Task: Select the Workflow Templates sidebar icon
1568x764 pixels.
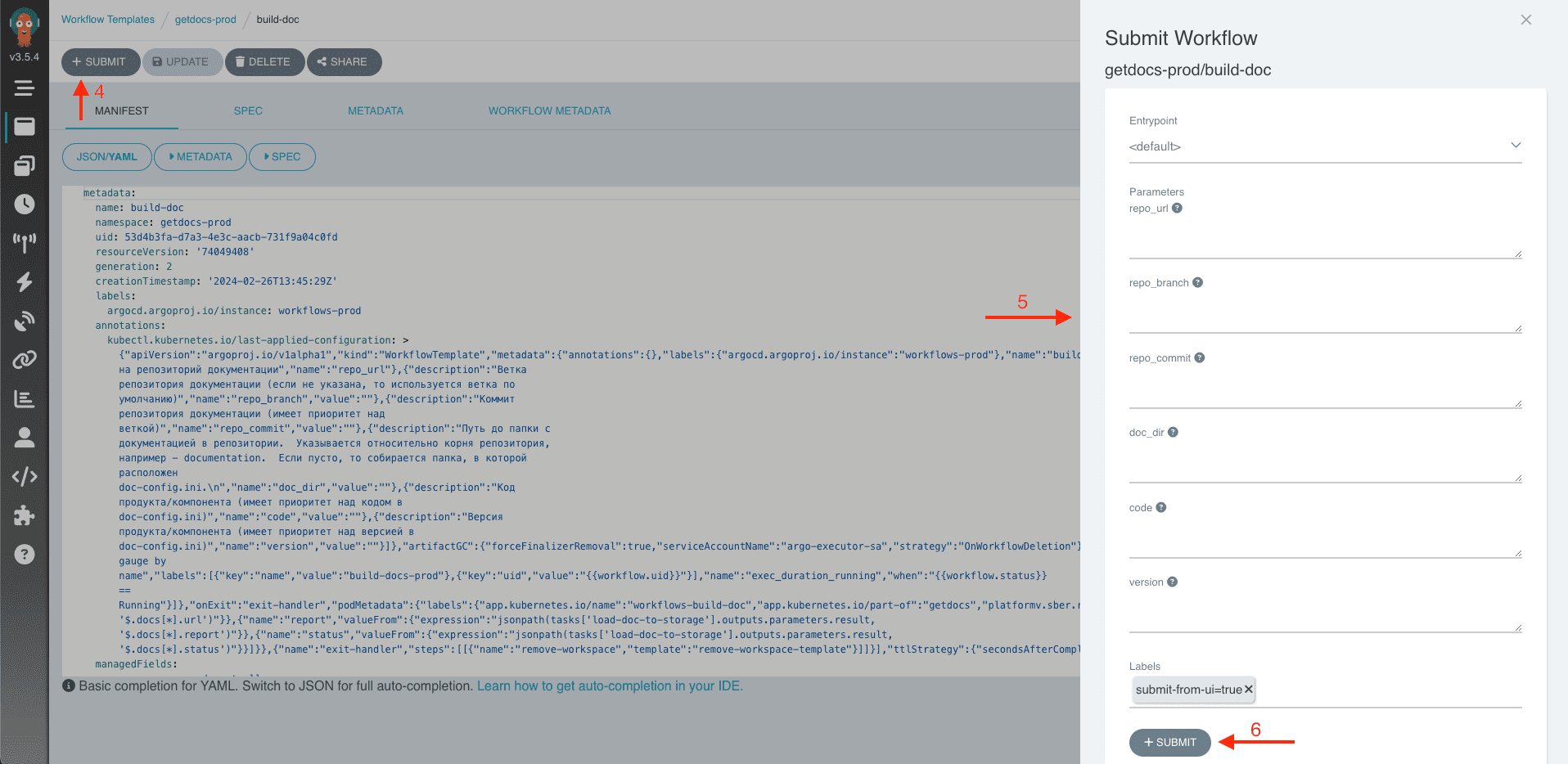Action: 25,165
